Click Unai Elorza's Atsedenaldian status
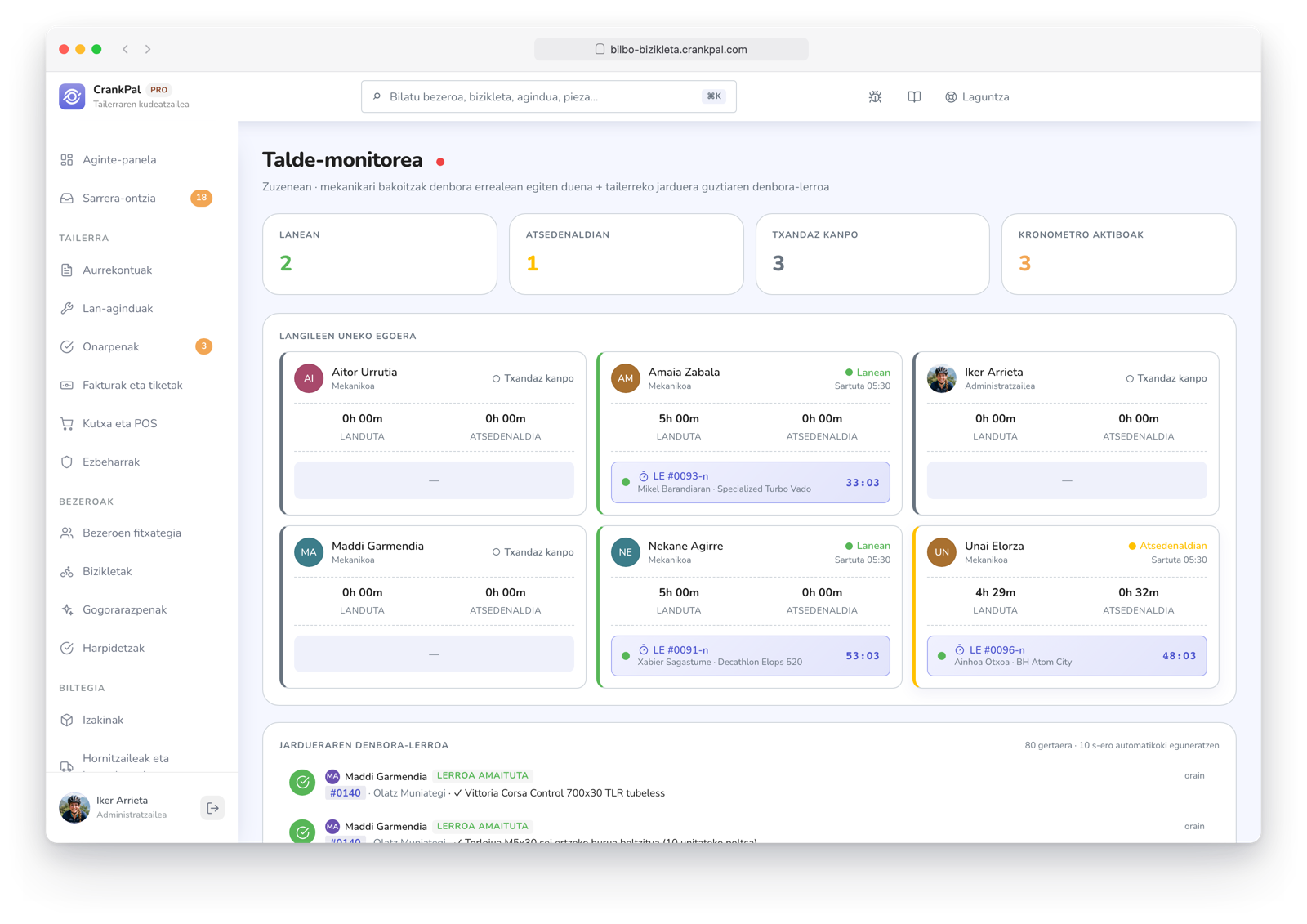 [x=1167, y=546]
